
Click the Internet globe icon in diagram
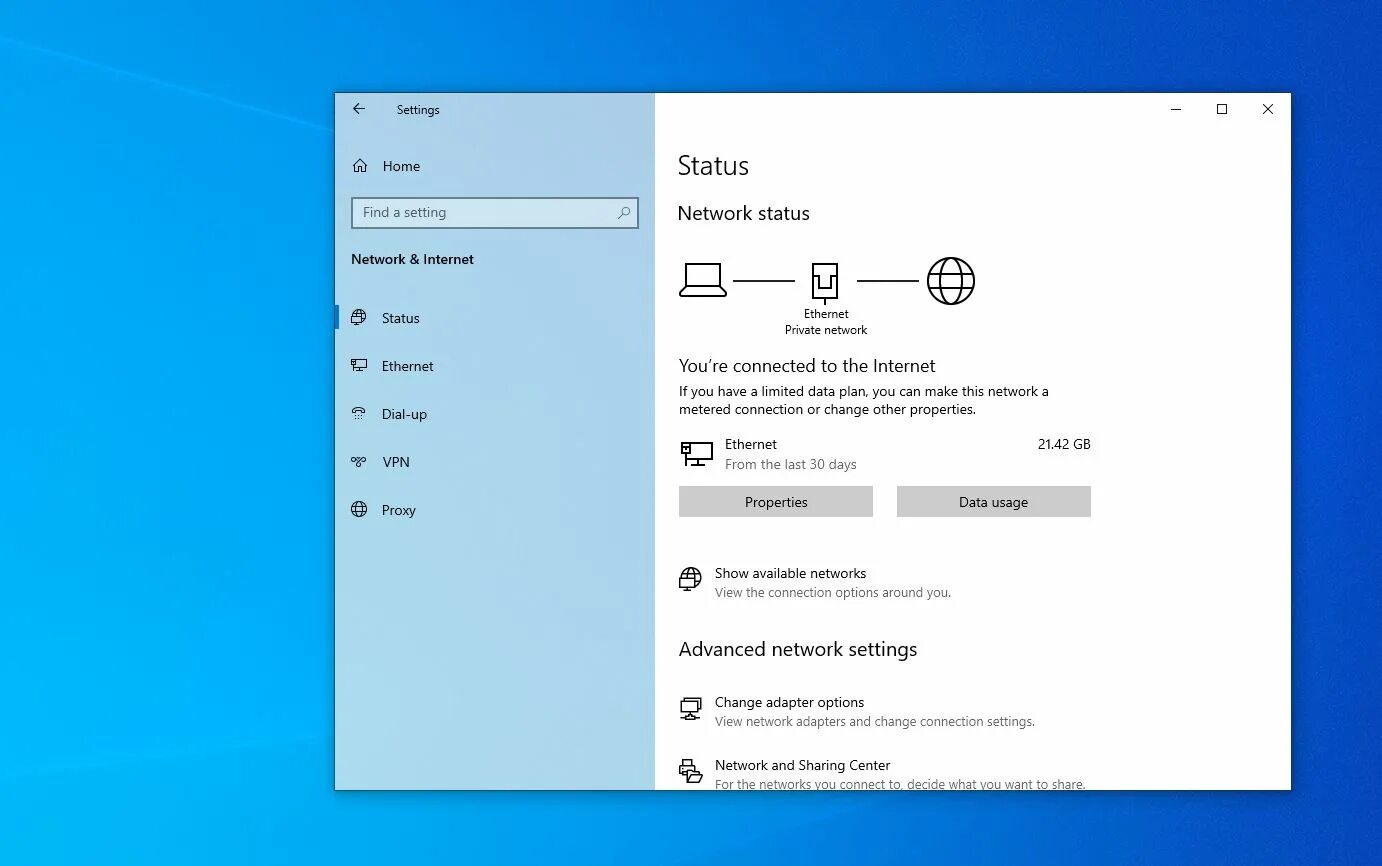coord(950,281)
